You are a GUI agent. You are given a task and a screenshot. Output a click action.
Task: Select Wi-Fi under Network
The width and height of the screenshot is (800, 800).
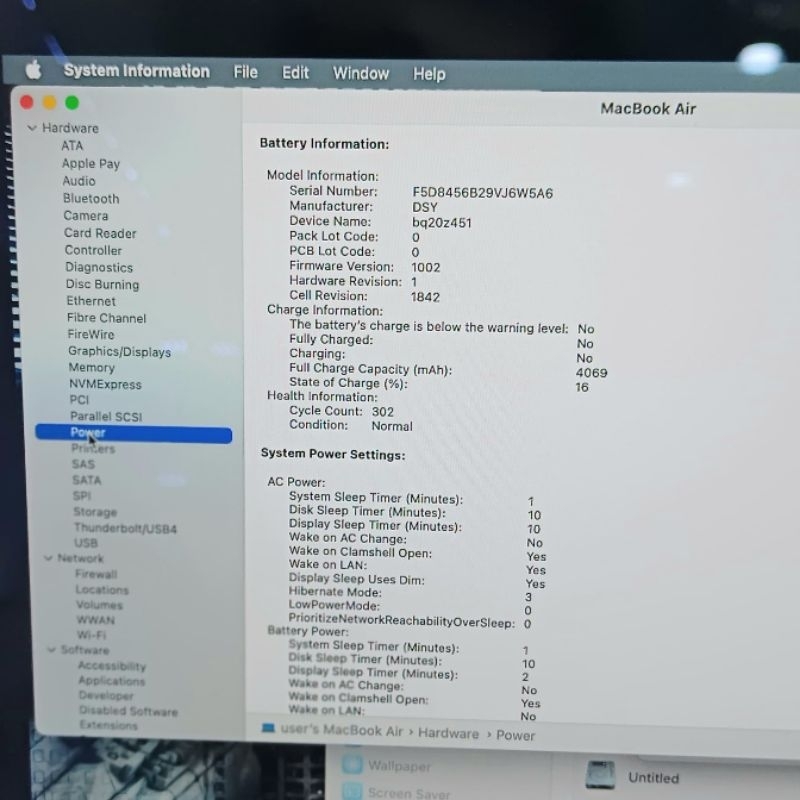[91, 635]
